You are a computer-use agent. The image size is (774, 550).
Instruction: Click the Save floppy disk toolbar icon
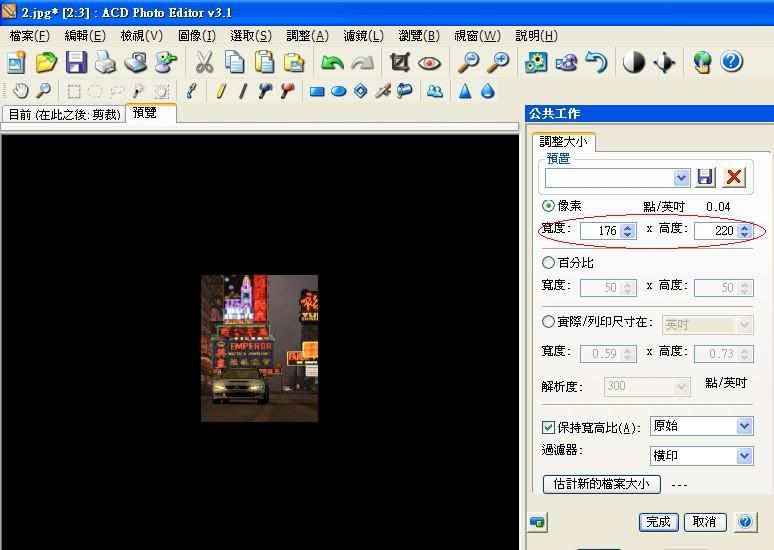[x=76, y=63]
